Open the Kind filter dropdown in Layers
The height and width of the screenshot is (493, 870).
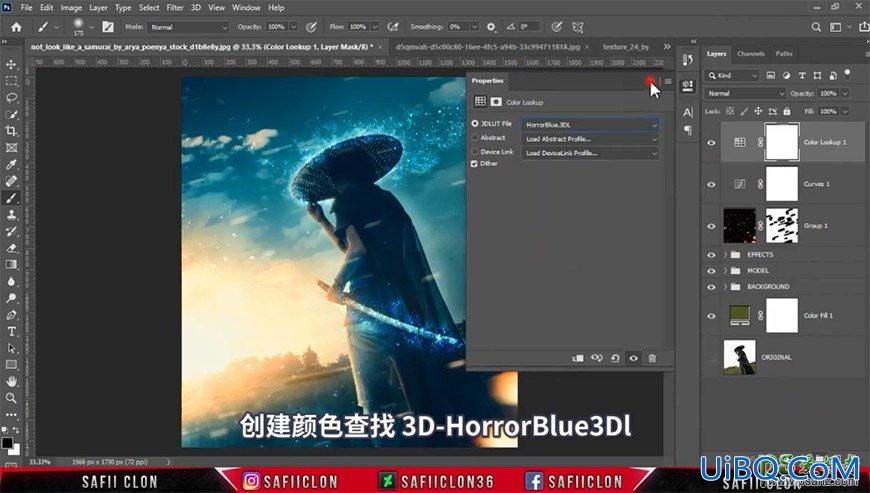coord(732,75)
